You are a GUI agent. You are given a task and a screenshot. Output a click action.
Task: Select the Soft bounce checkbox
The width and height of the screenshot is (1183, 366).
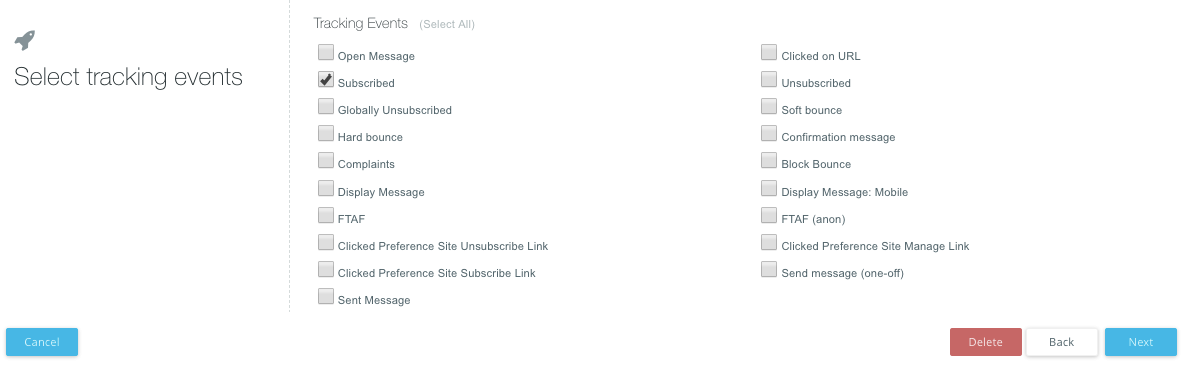[769, 106]
